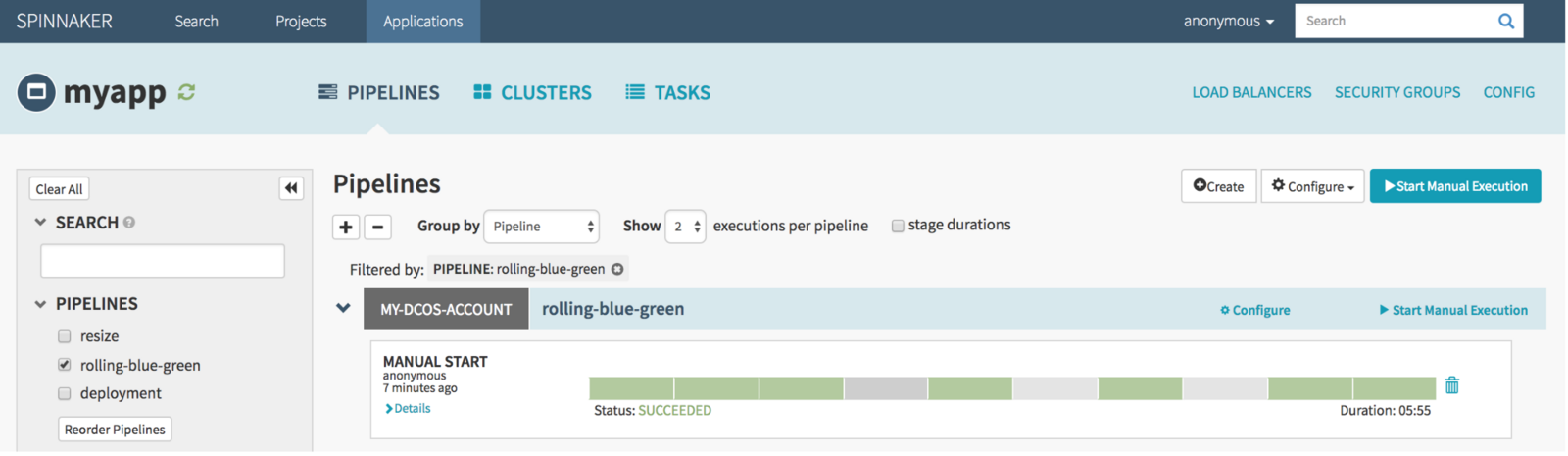Expand all pipelines with plus icon
1568x456 pixels.
(x=346, y=227)
